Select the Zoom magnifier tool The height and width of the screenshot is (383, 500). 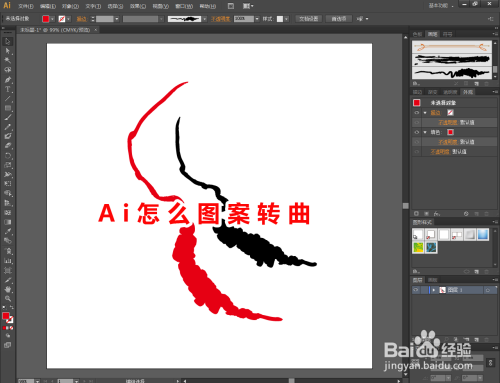pos(8,299)
